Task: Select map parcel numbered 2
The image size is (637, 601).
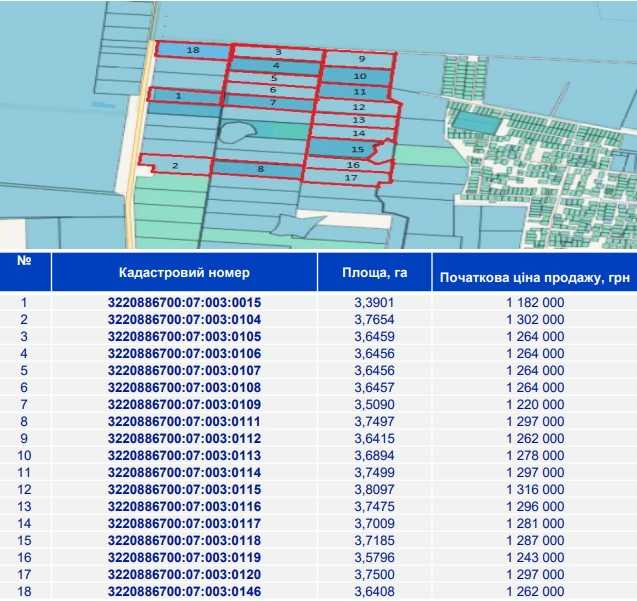Action: click(175, 165)
